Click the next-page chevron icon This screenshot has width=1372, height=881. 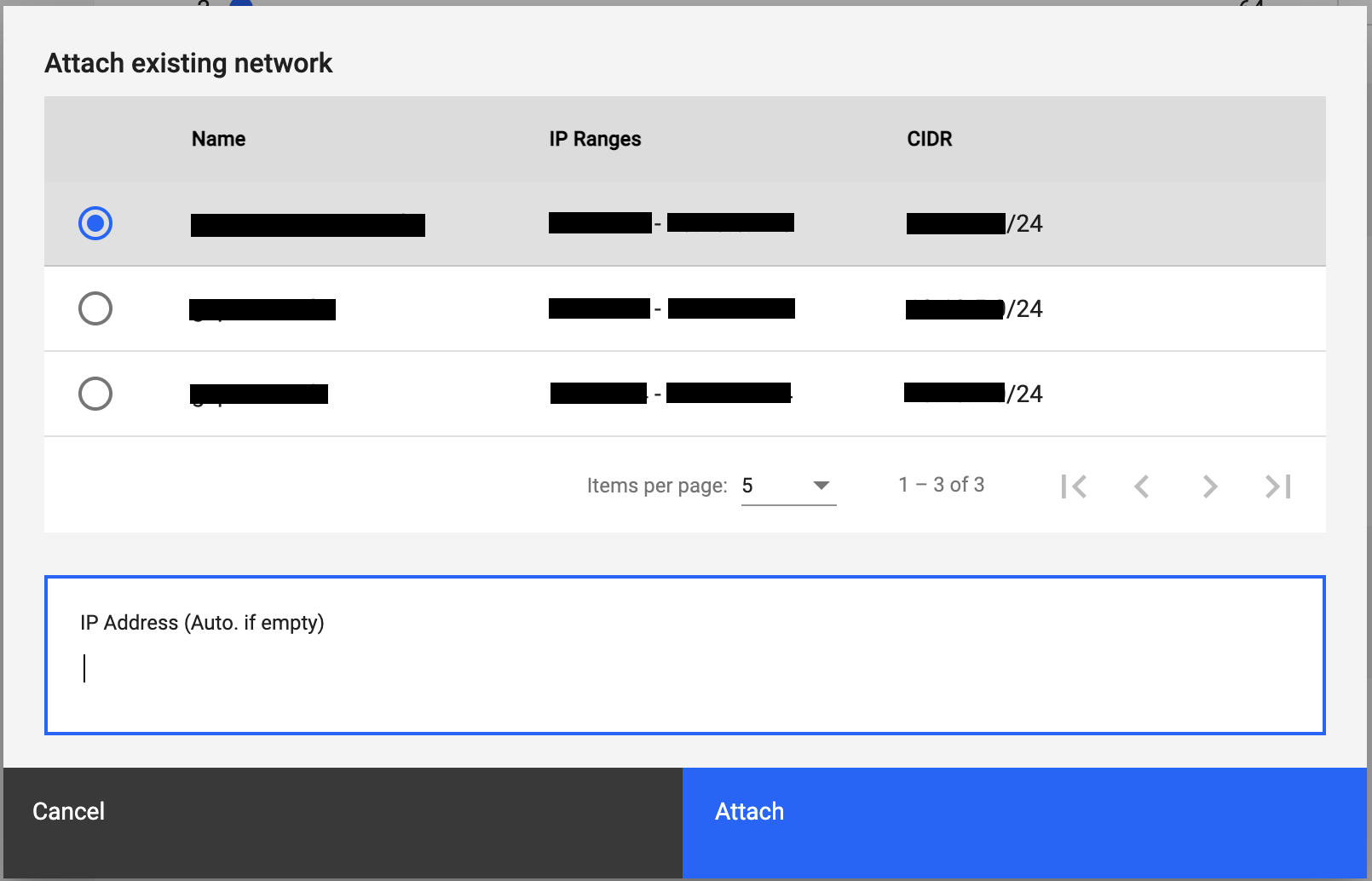point(1210,486)
